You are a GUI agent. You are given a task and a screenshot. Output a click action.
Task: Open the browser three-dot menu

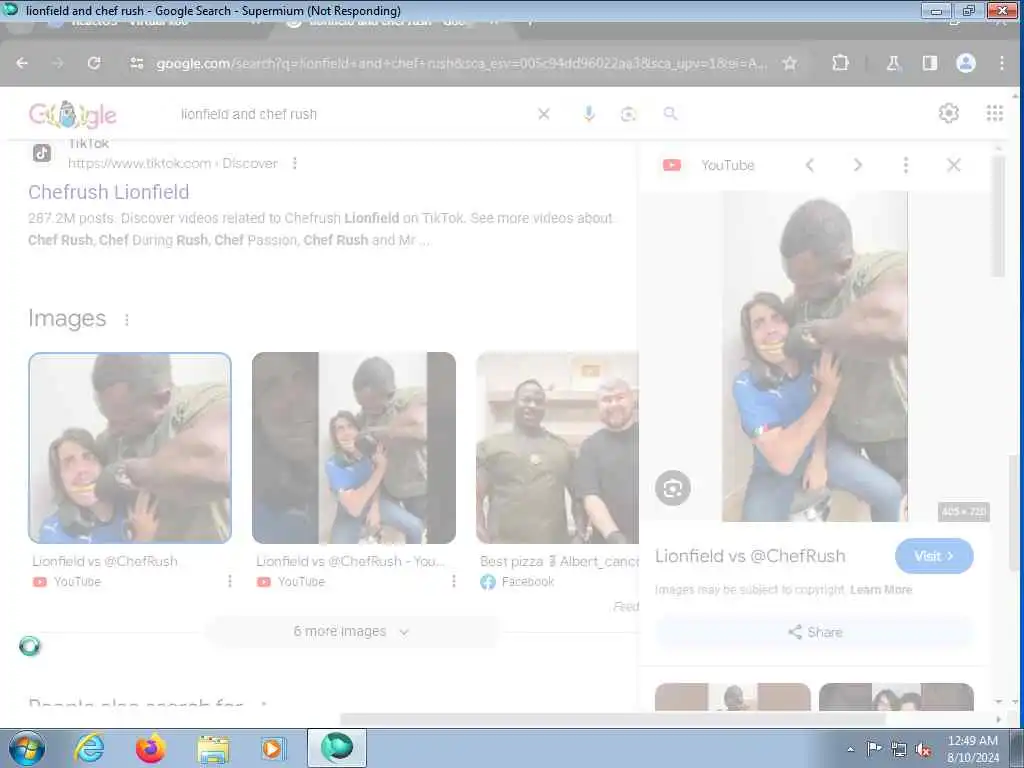coord(1002,63)
